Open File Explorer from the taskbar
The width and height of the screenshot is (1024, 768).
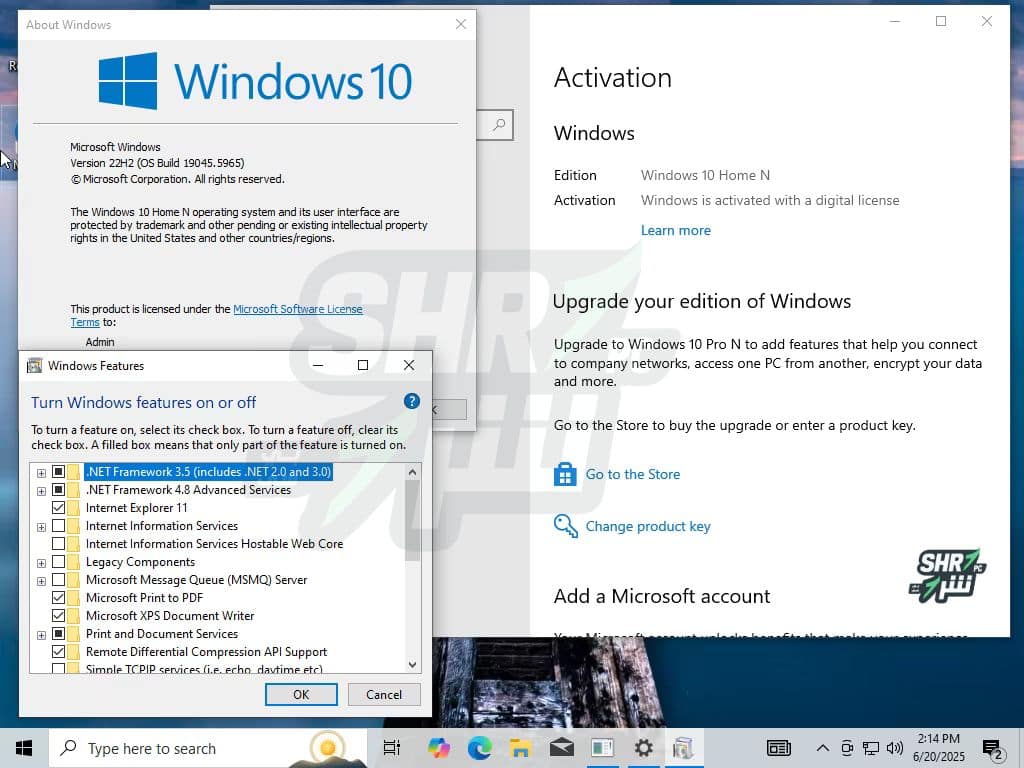520,748
